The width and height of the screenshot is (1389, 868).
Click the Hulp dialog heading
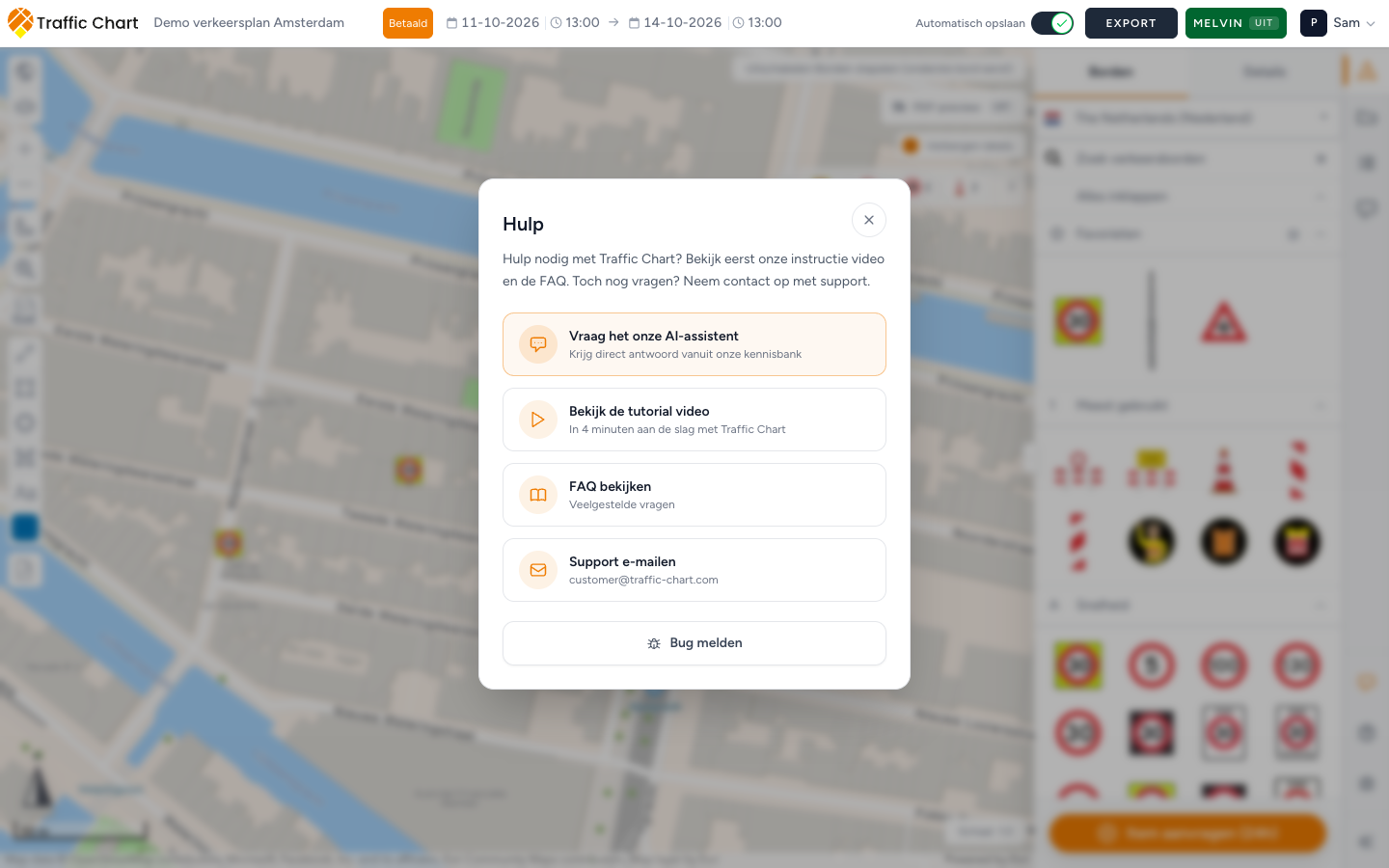tap(523, 224)
